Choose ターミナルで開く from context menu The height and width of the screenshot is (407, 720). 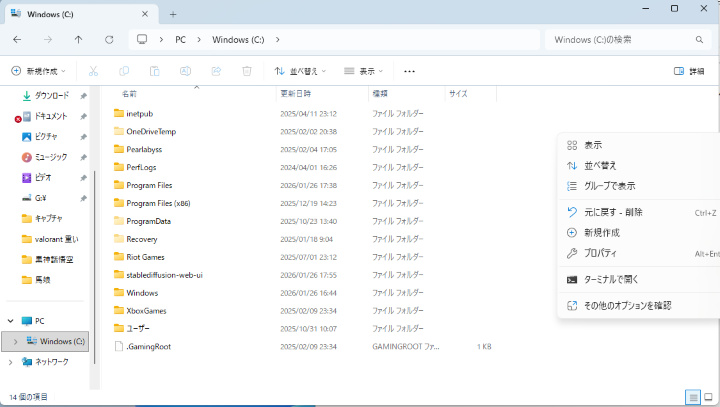tap(610, 279)
